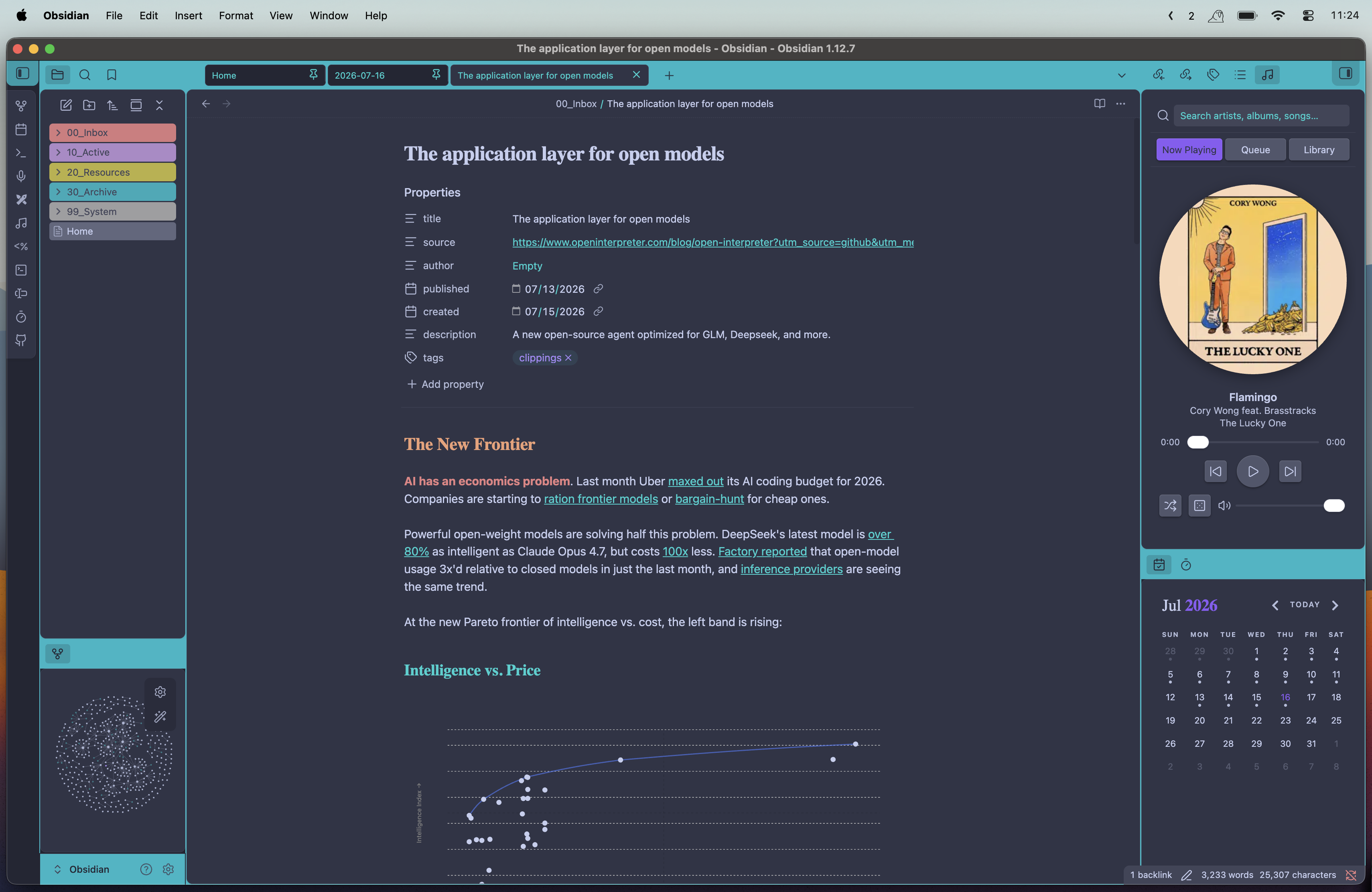Open graph settings gear in local graph
The height and width of the screenshot is (892, 1372).
pos(160,691)
